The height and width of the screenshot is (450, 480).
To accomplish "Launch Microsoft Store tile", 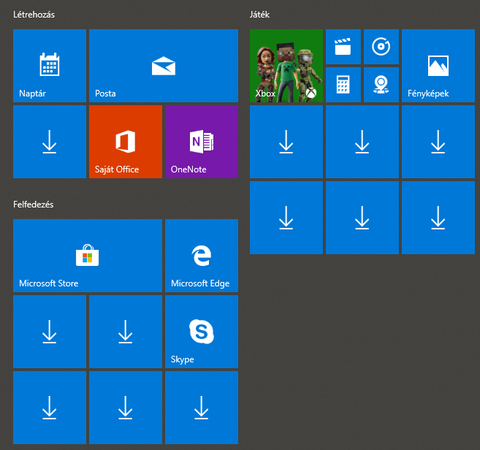I will coord(87,256).
